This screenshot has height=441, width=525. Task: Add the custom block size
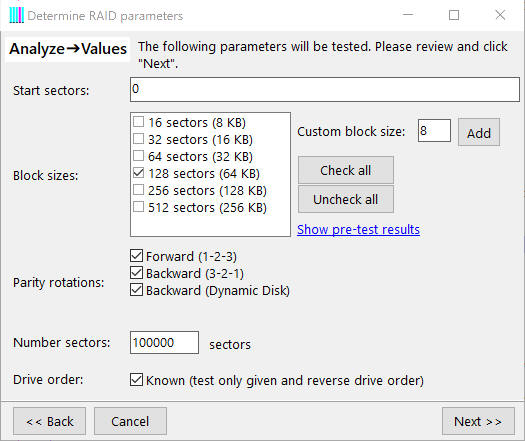pyautogui.click(x=479, y=132)
